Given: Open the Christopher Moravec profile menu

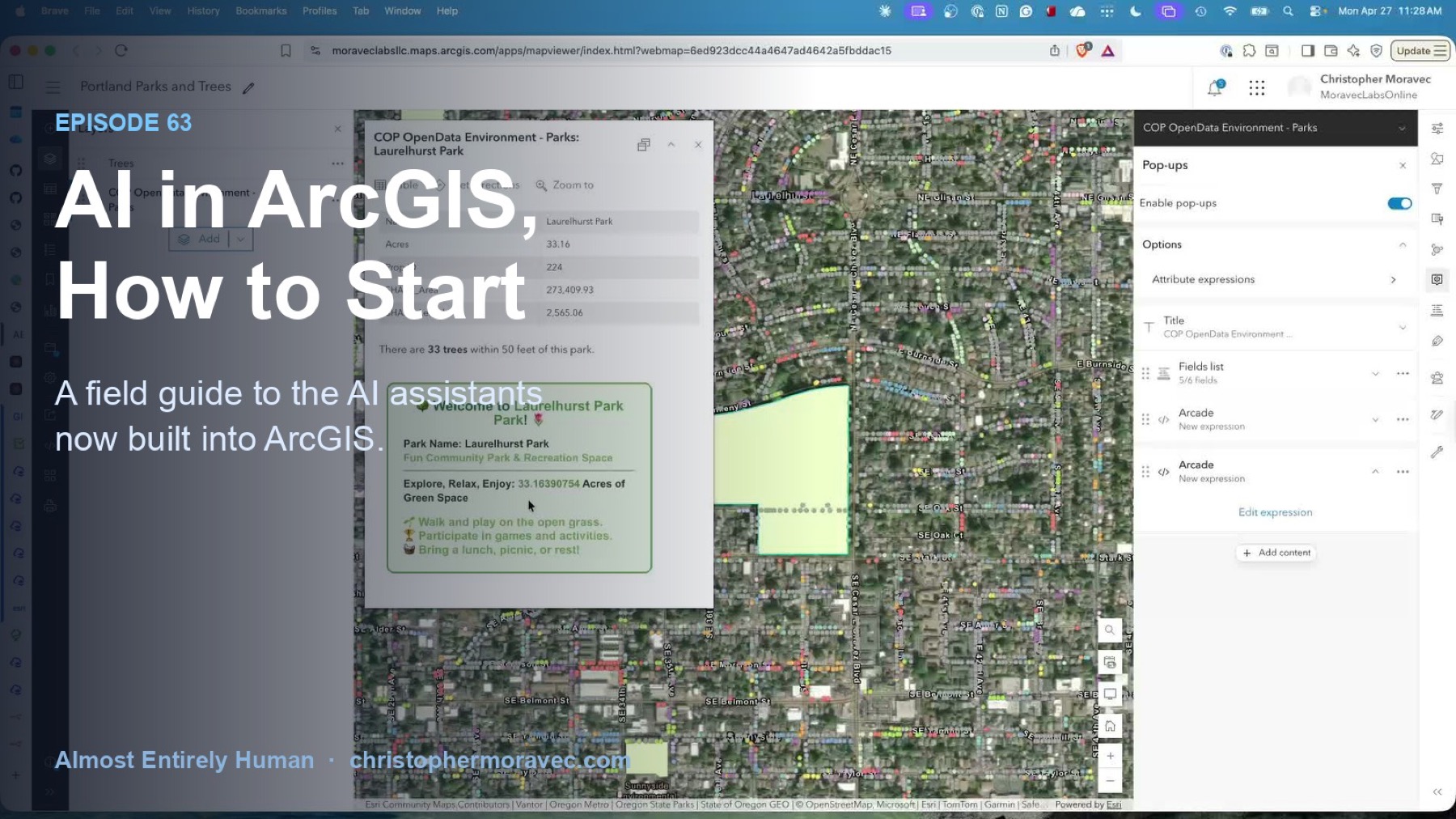Looking at the screenshot, I should click(1359, 87).
